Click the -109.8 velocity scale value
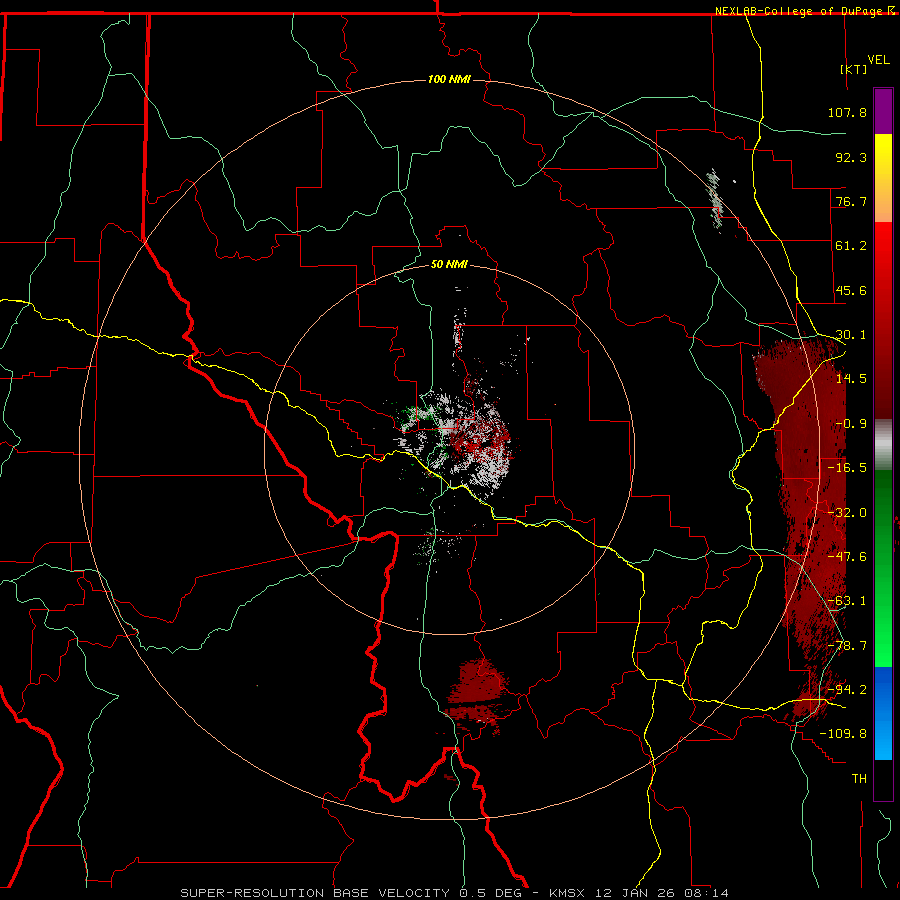The width and height of the screenshot is (900, 900). pyautogui.click(x=843, y=734)
